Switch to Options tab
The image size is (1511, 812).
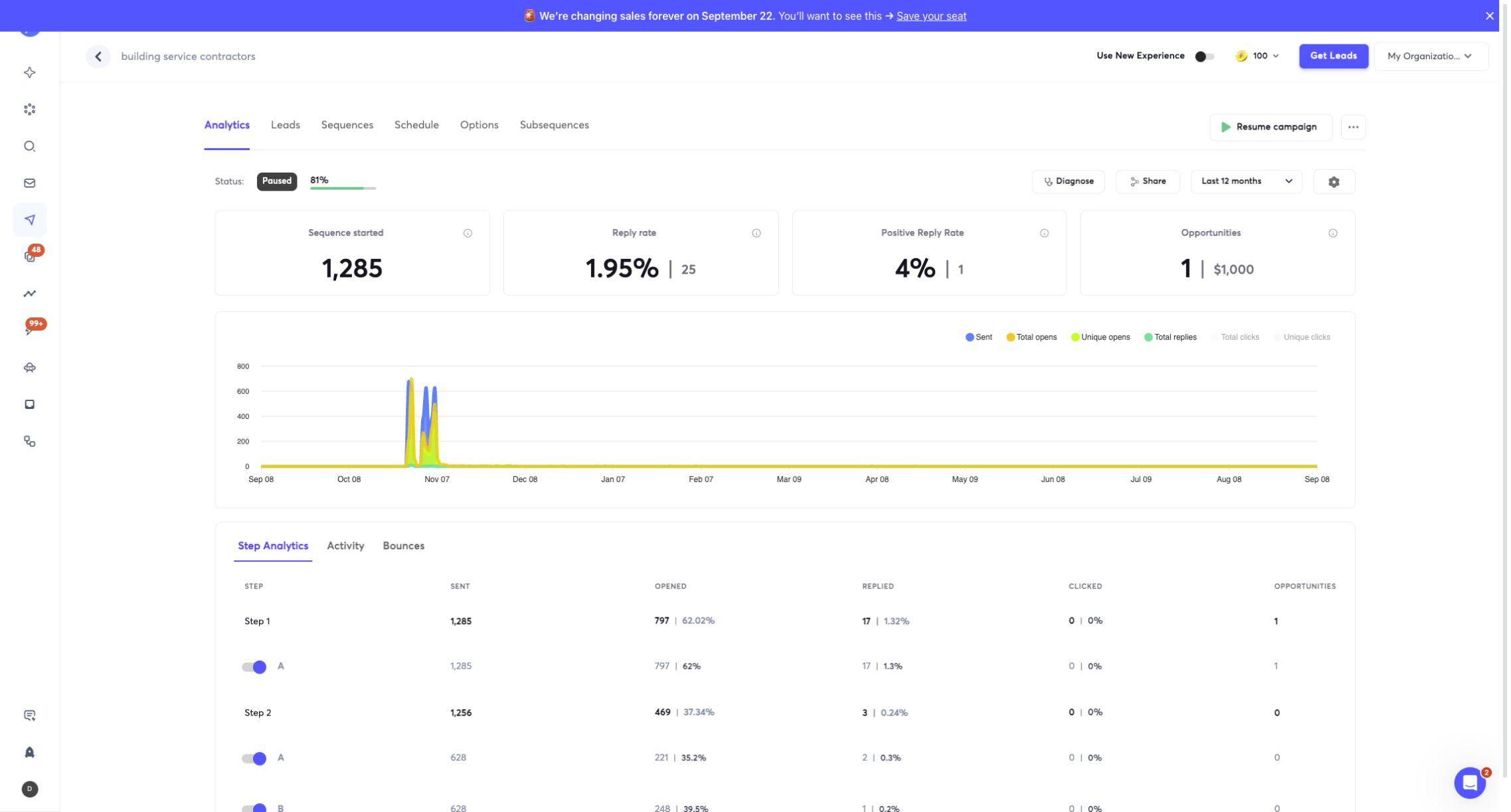point(479,125)
